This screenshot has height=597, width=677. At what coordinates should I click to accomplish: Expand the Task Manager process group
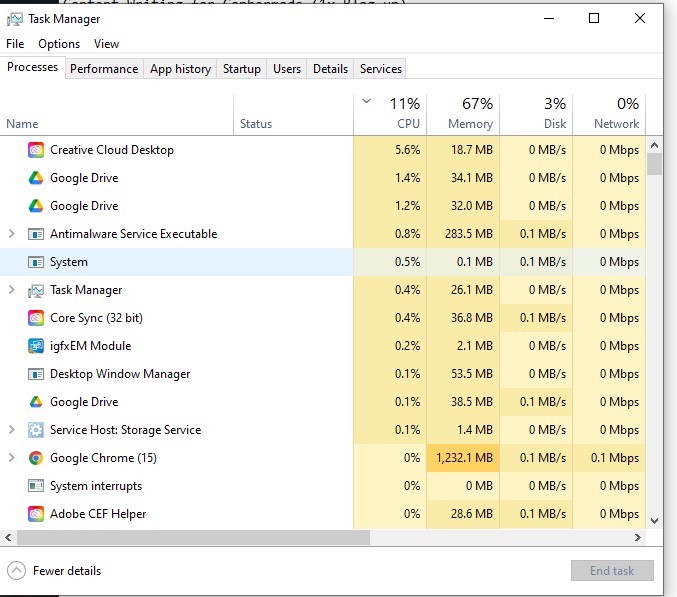coord(12,290)
